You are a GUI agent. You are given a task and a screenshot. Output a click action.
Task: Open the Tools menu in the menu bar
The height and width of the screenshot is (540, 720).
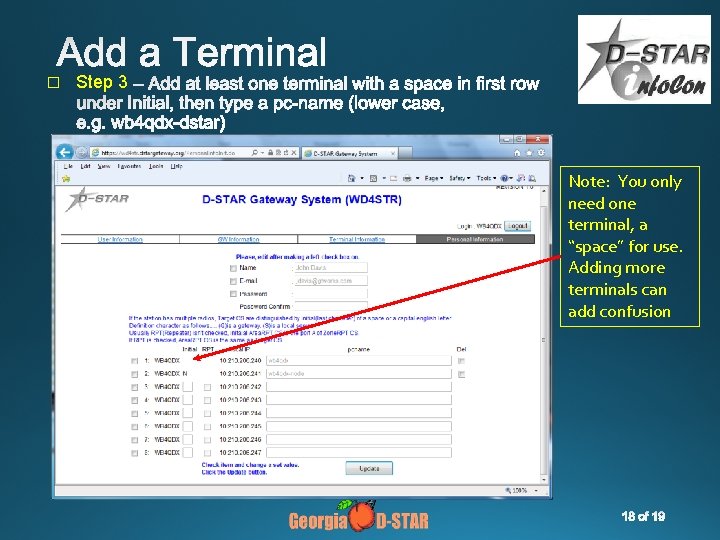(x=156, y=166)
